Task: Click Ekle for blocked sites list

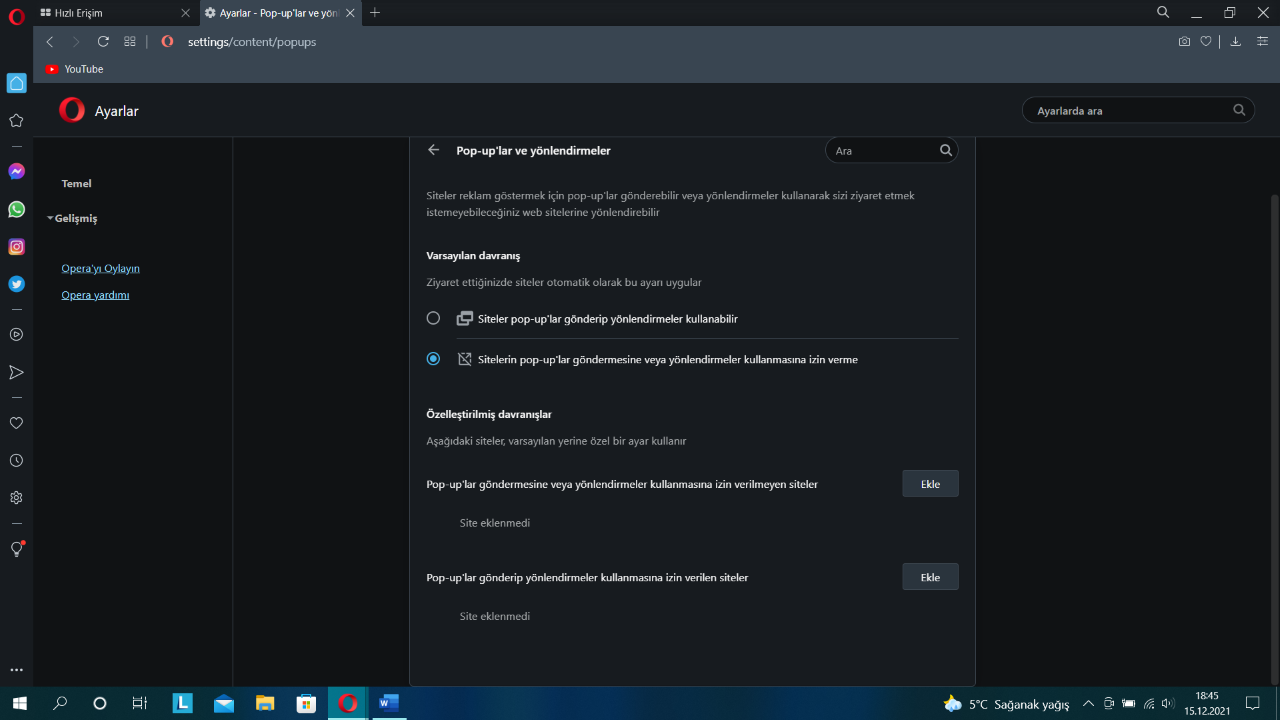Action: coord(930,483)
